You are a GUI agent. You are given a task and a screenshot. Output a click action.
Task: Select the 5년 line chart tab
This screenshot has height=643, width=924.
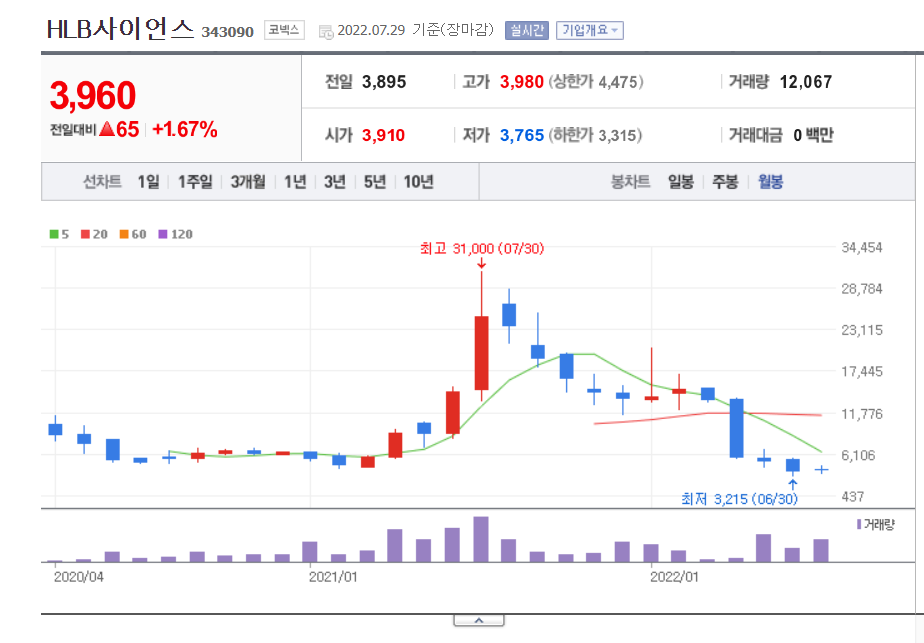click(375, 182)
